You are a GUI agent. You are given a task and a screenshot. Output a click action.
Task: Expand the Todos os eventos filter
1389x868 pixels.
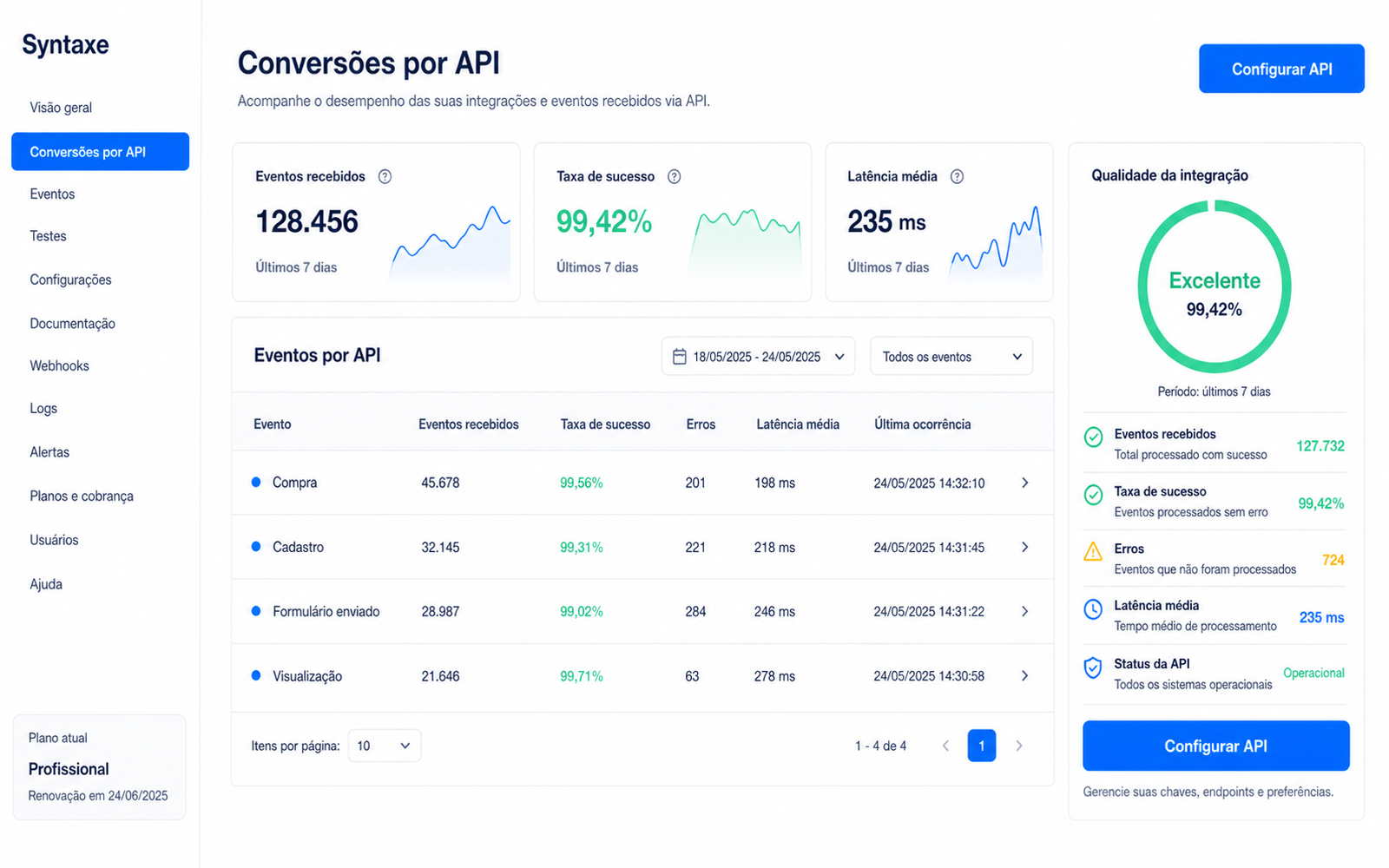[951, 357]
